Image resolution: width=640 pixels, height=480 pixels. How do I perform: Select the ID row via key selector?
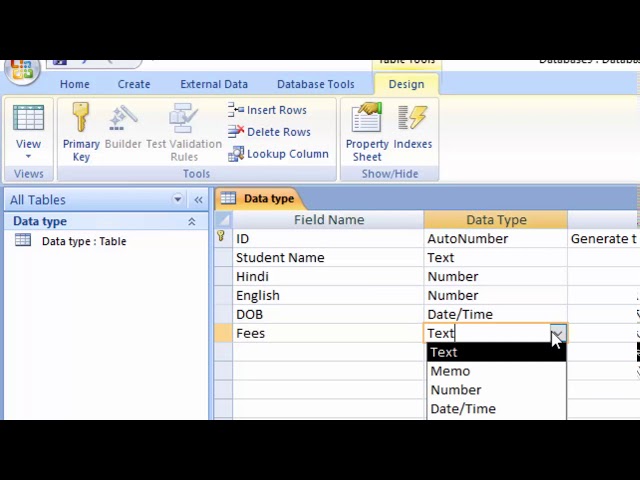223,238
